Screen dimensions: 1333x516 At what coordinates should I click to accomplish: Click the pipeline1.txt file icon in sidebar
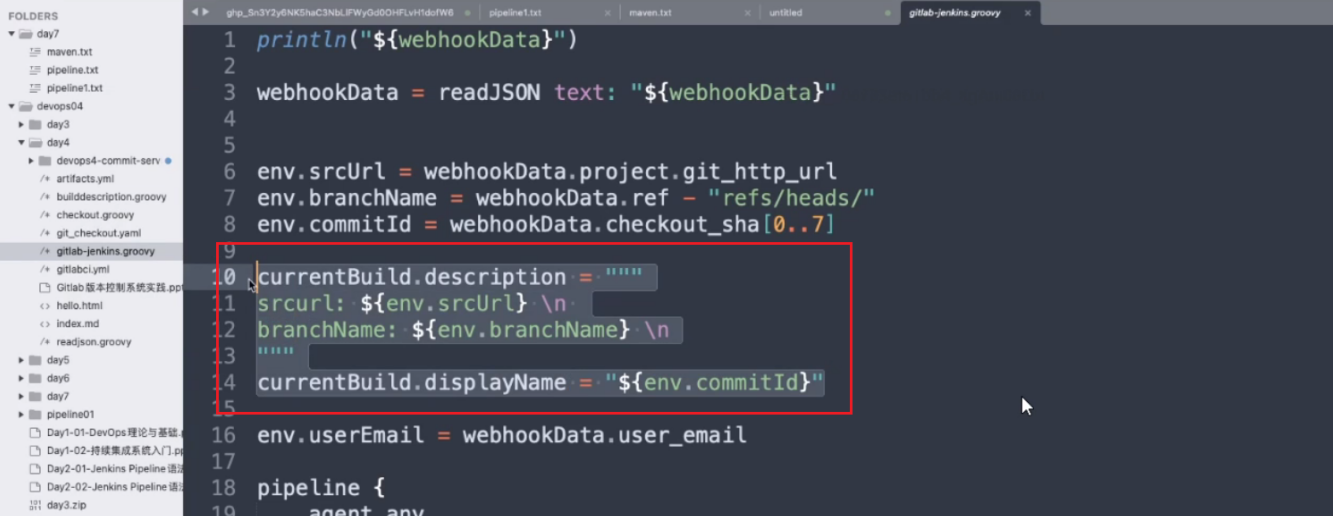pyautogui.click(x=36, y=88)
